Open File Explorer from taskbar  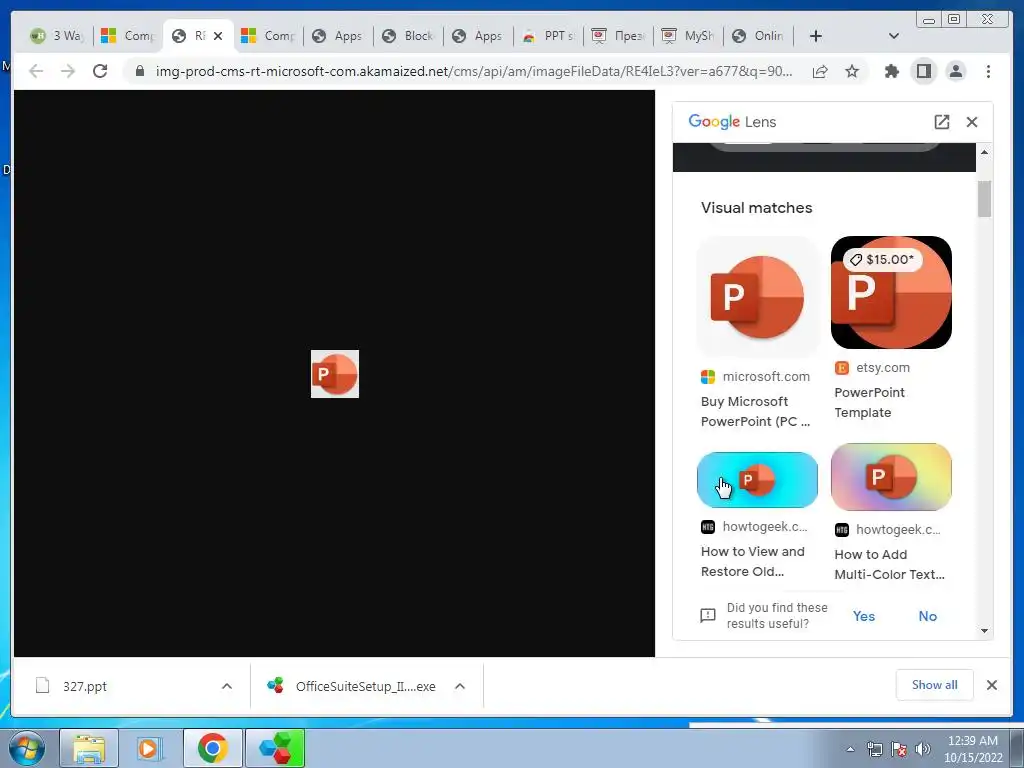pyautogui.click(x=89, y=748)
